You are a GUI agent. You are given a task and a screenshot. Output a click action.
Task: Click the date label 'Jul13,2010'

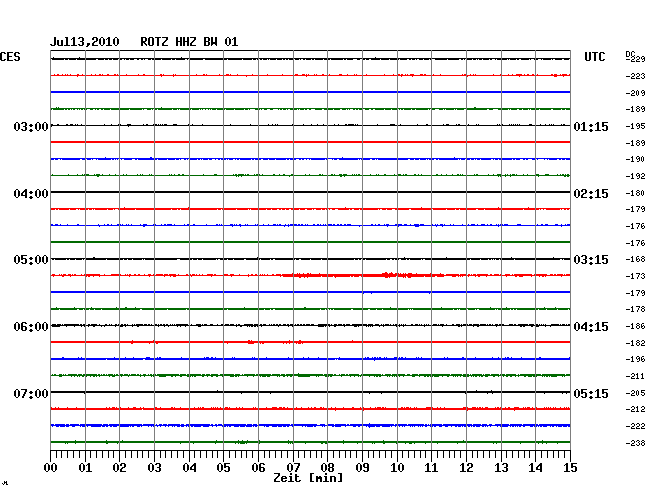(x=85, y=42)
